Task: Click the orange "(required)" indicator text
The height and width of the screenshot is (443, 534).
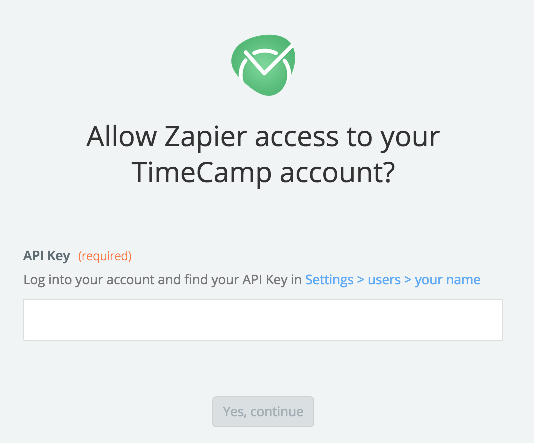Action: tap(105, 256)
